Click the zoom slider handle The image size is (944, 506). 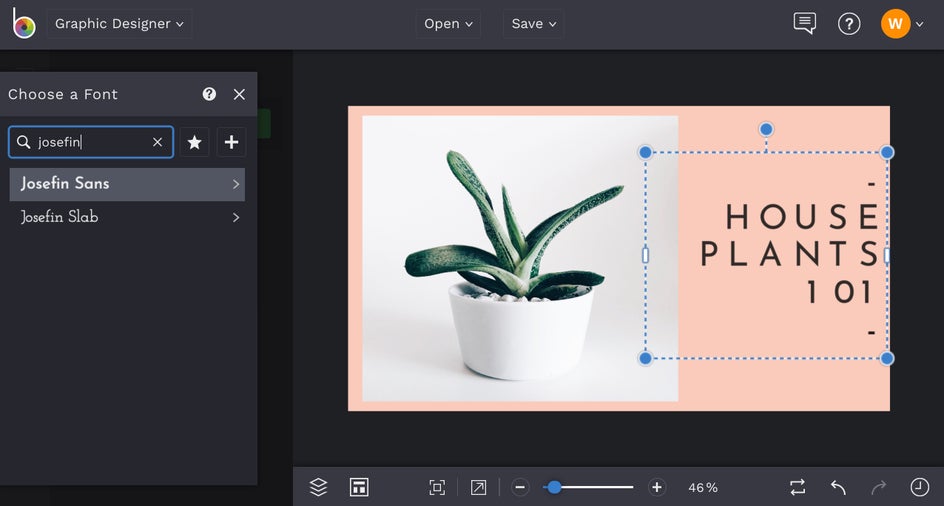click(554, 487)
